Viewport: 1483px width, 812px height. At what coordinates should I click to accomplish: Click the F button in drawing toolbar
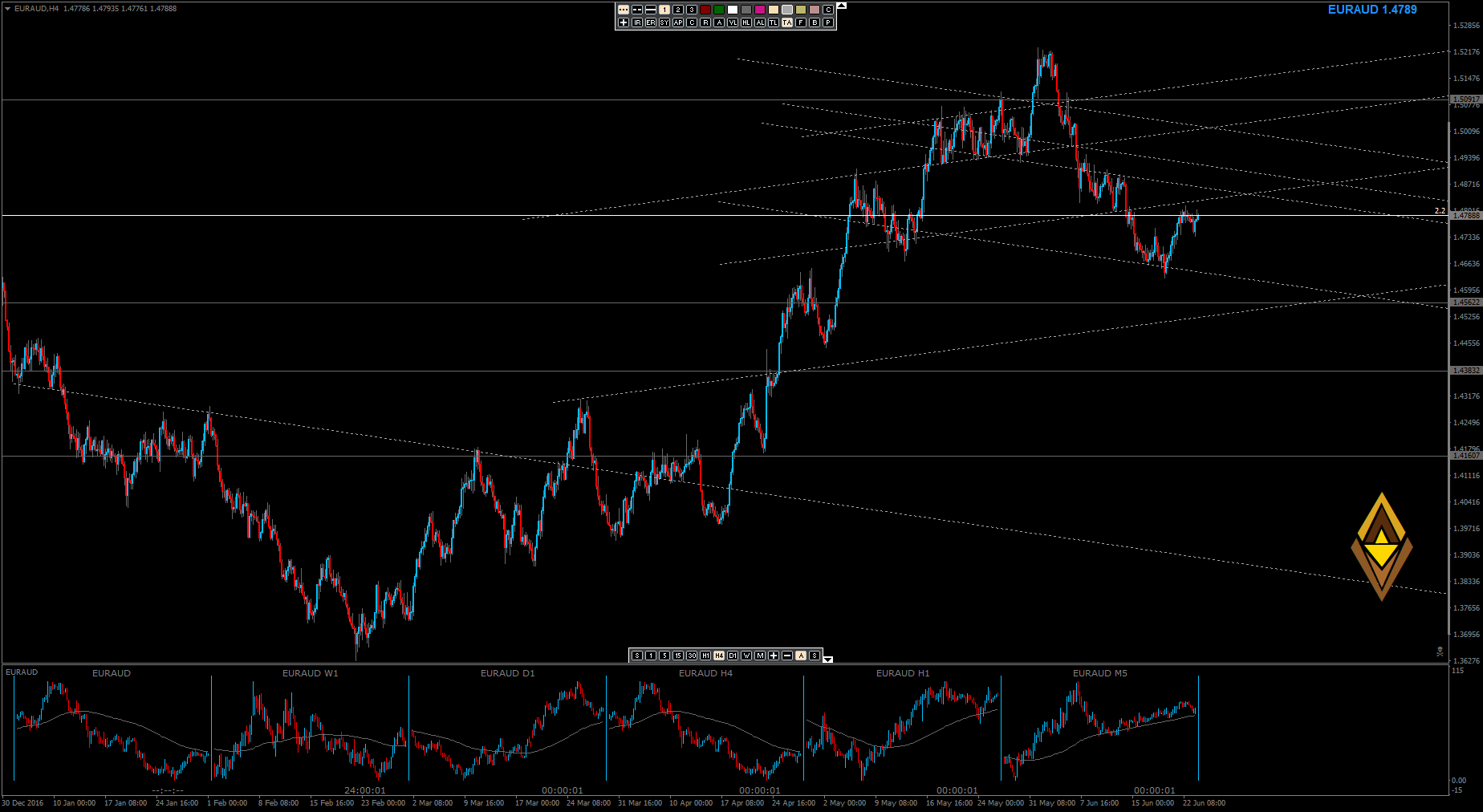click(801, 22)
